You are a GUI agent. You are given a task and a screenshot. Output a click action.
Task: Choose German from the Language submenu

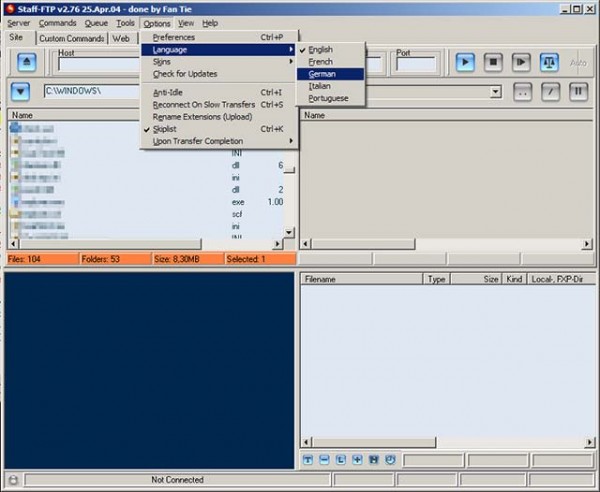pyautogui.click(x=321, y=73)
